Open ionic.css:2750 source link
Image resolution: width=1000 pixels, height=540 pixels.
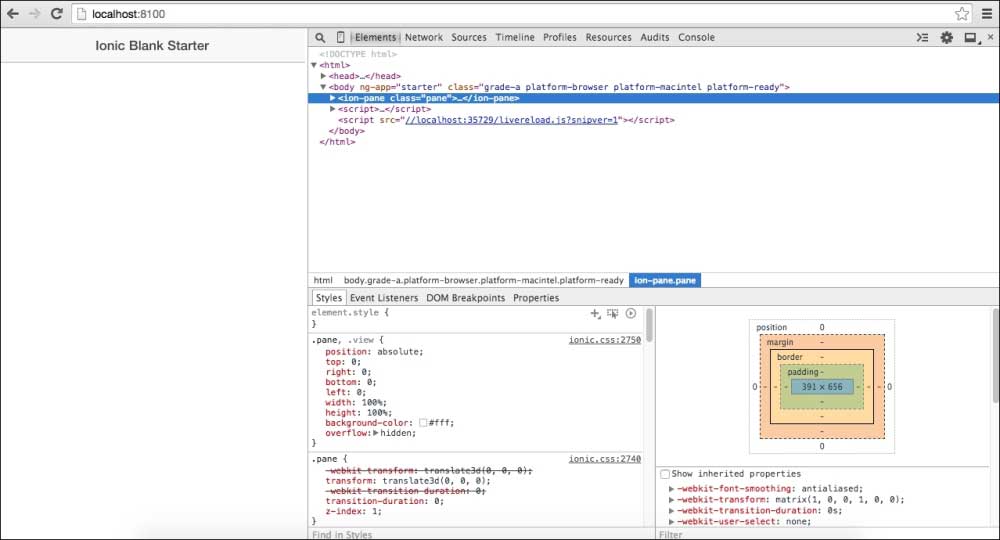(604, 340)
